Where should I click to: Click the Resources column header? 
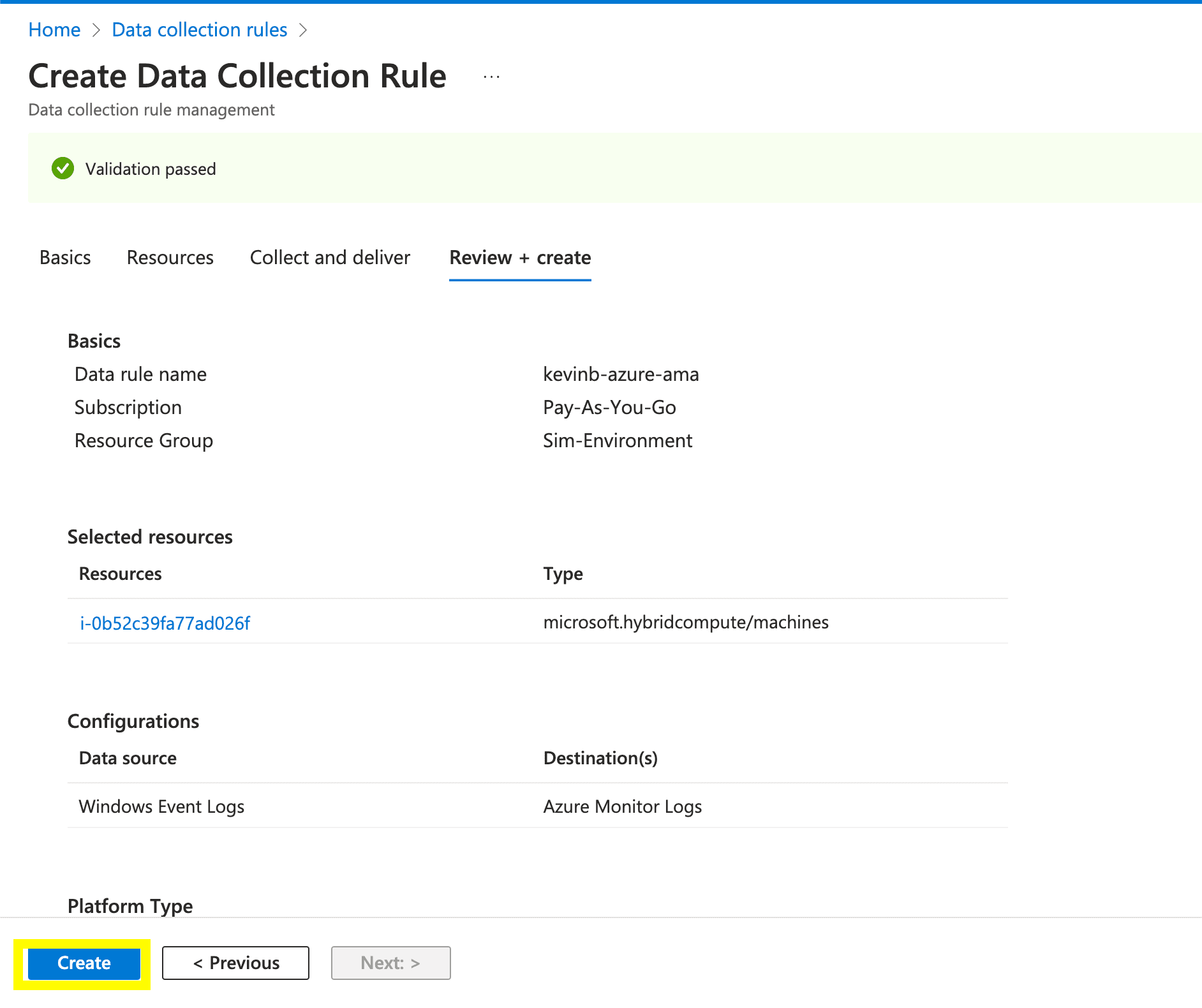pyautogui.click(x=120, y=574)
